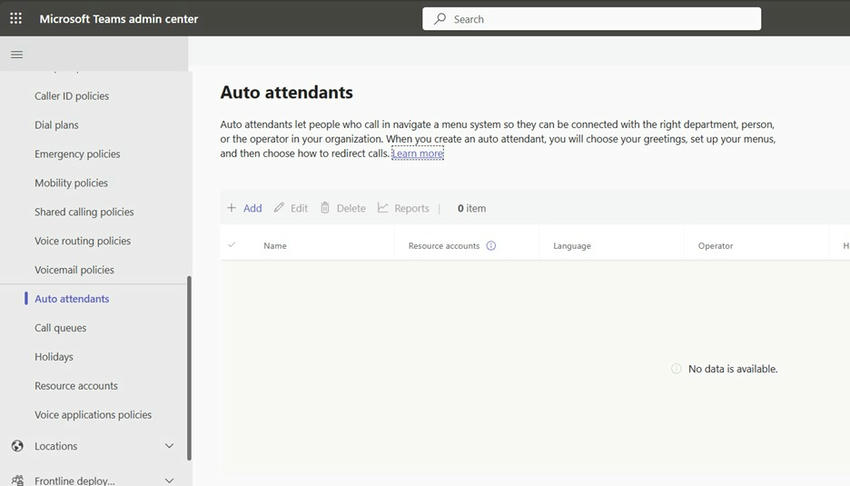Sort by the Language column header
The image size is (850, 486).
[x=572, y=245]
